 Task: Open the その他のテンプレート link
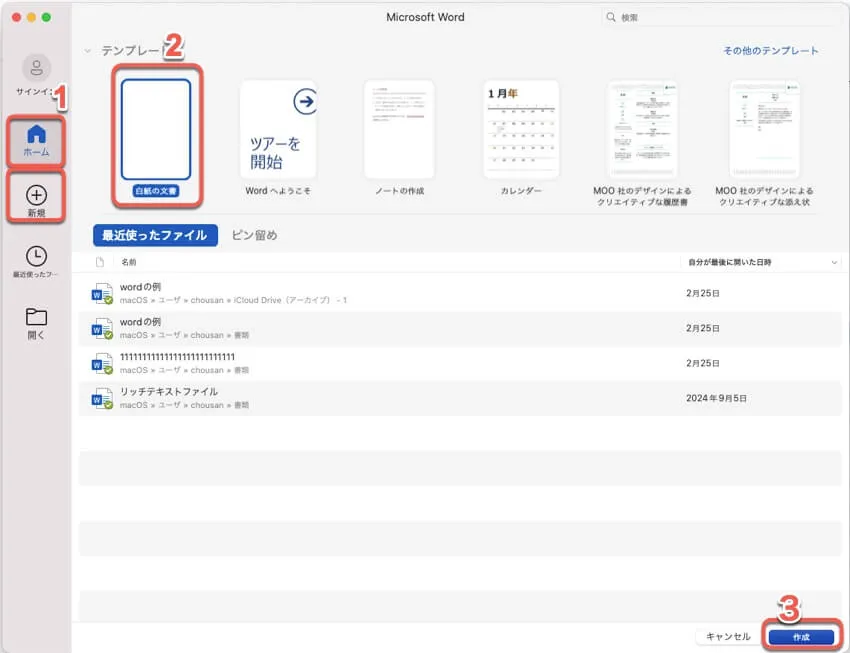pos(770,51)
